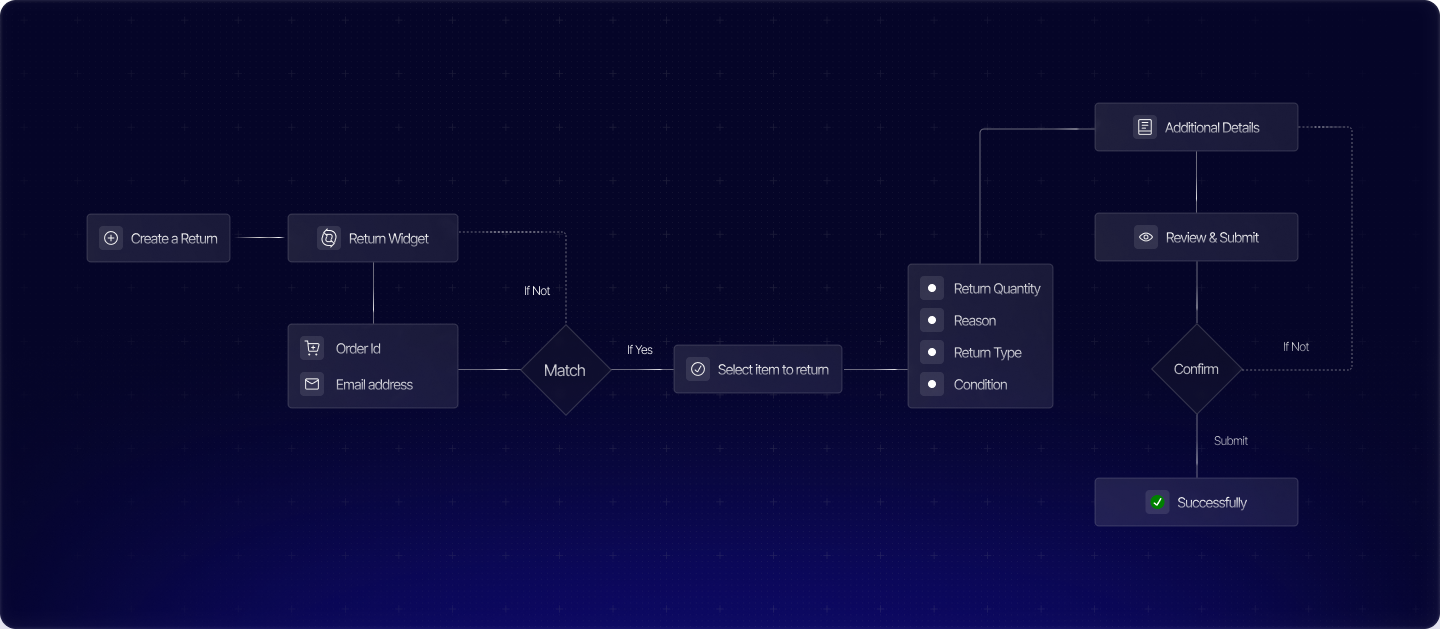Click the Select item to return text
This screenshot has height=629, width=1440.
[x=773, y=369]
